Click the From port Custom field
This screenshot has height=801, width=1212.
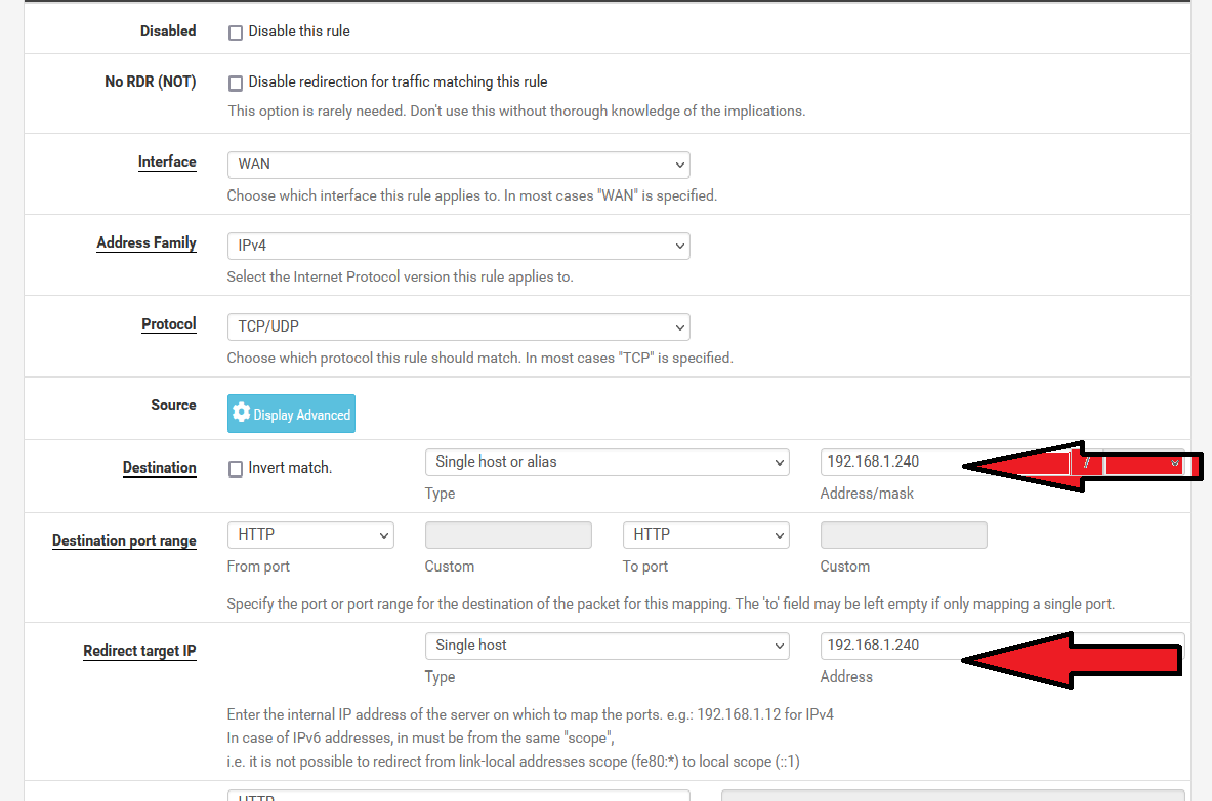508,535
